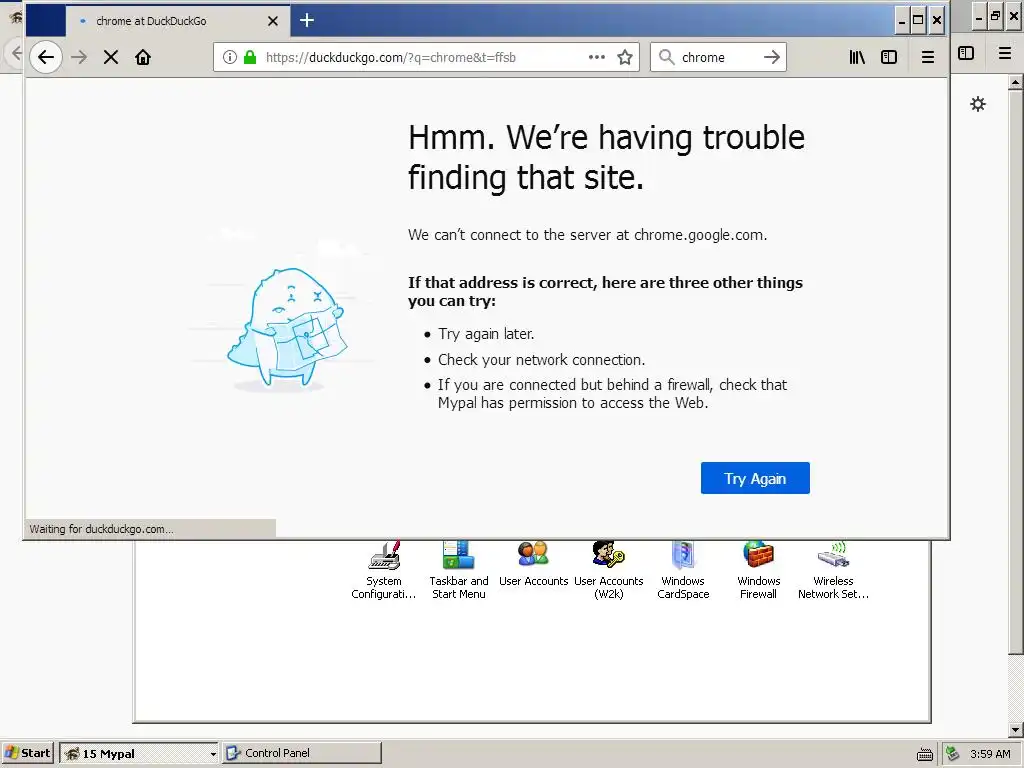Submit search with the arrow in search box
1024x768 pixels.
[771, 57]
